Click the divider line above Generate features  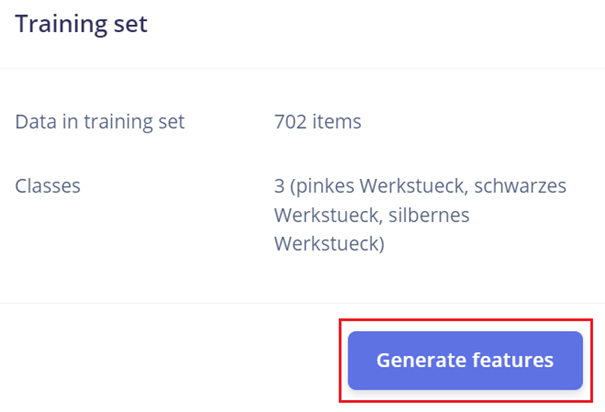(302, 303)
